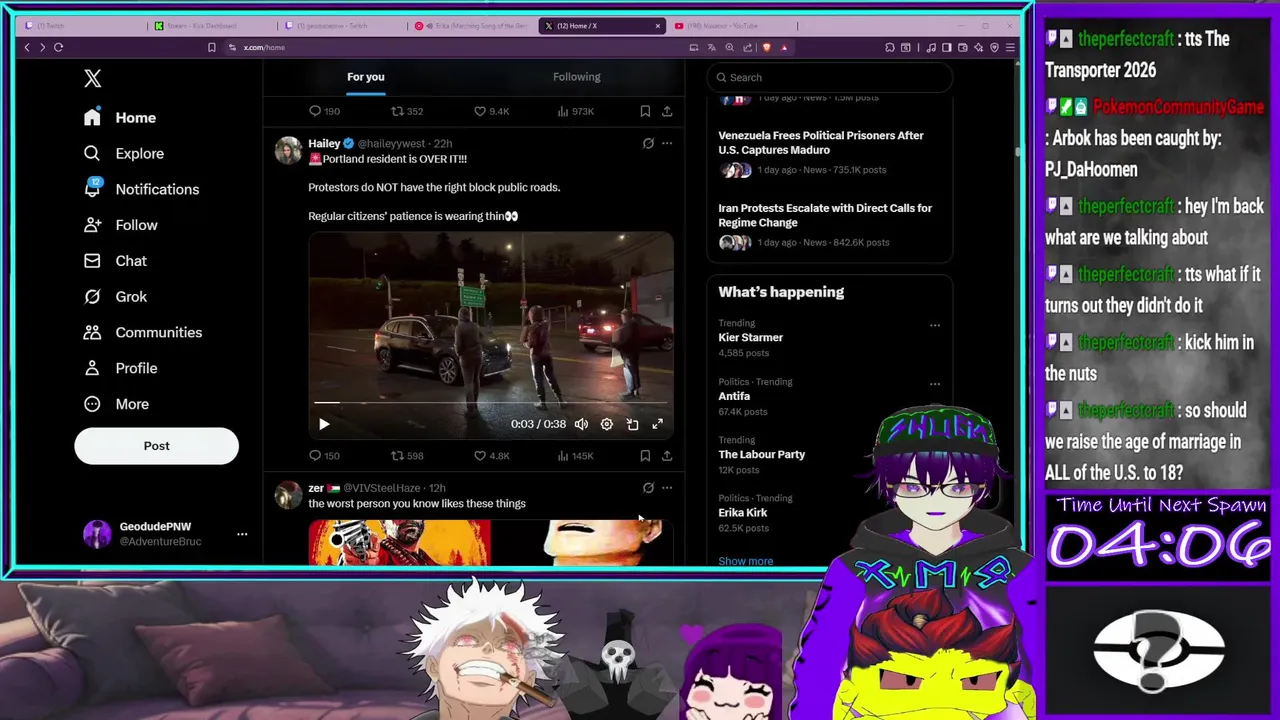Open the X logo home link
Image resolution: width=1280 pixels, height=720 pixels.
92,78
